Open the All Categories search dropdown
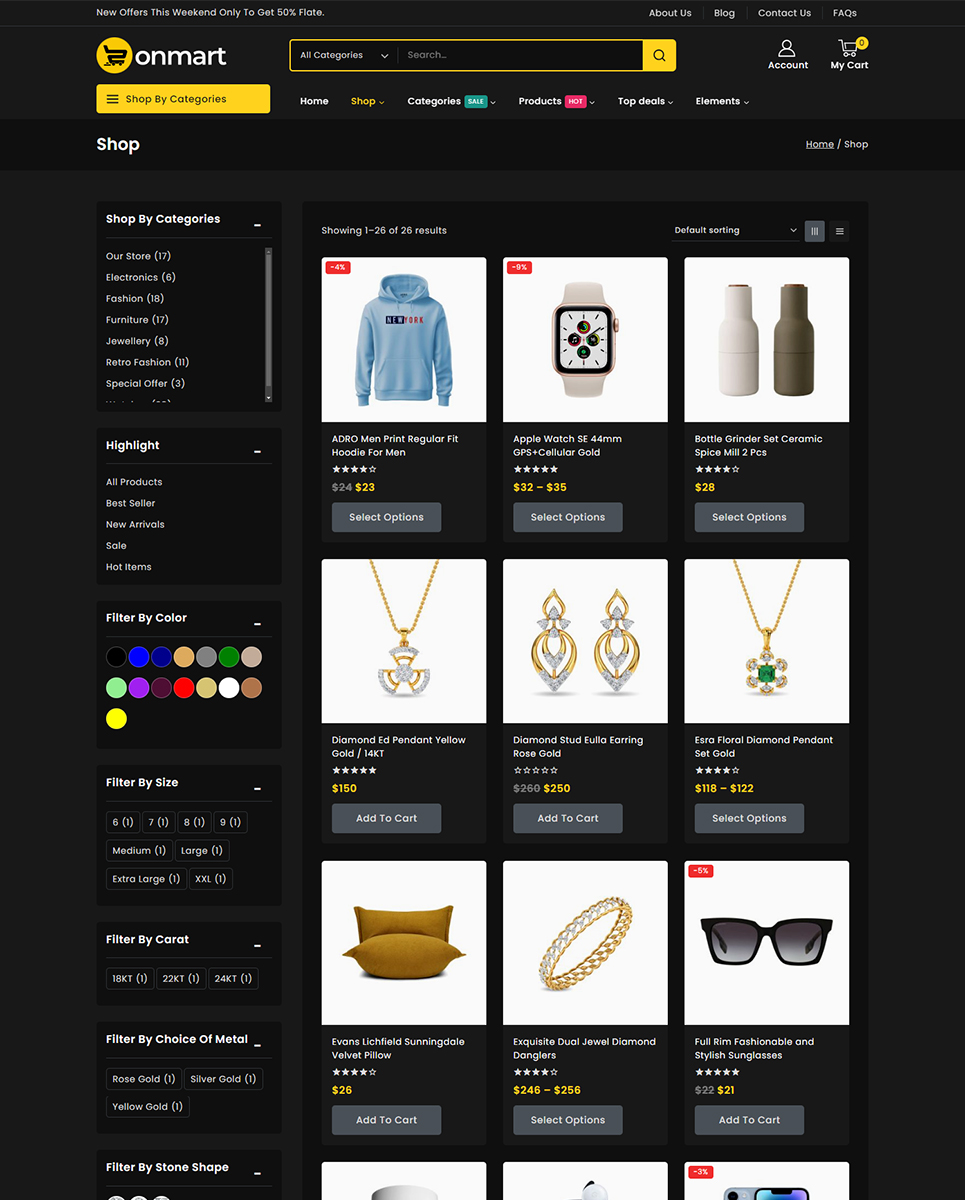The image size is (965, 1200). (x=343, y=56)
